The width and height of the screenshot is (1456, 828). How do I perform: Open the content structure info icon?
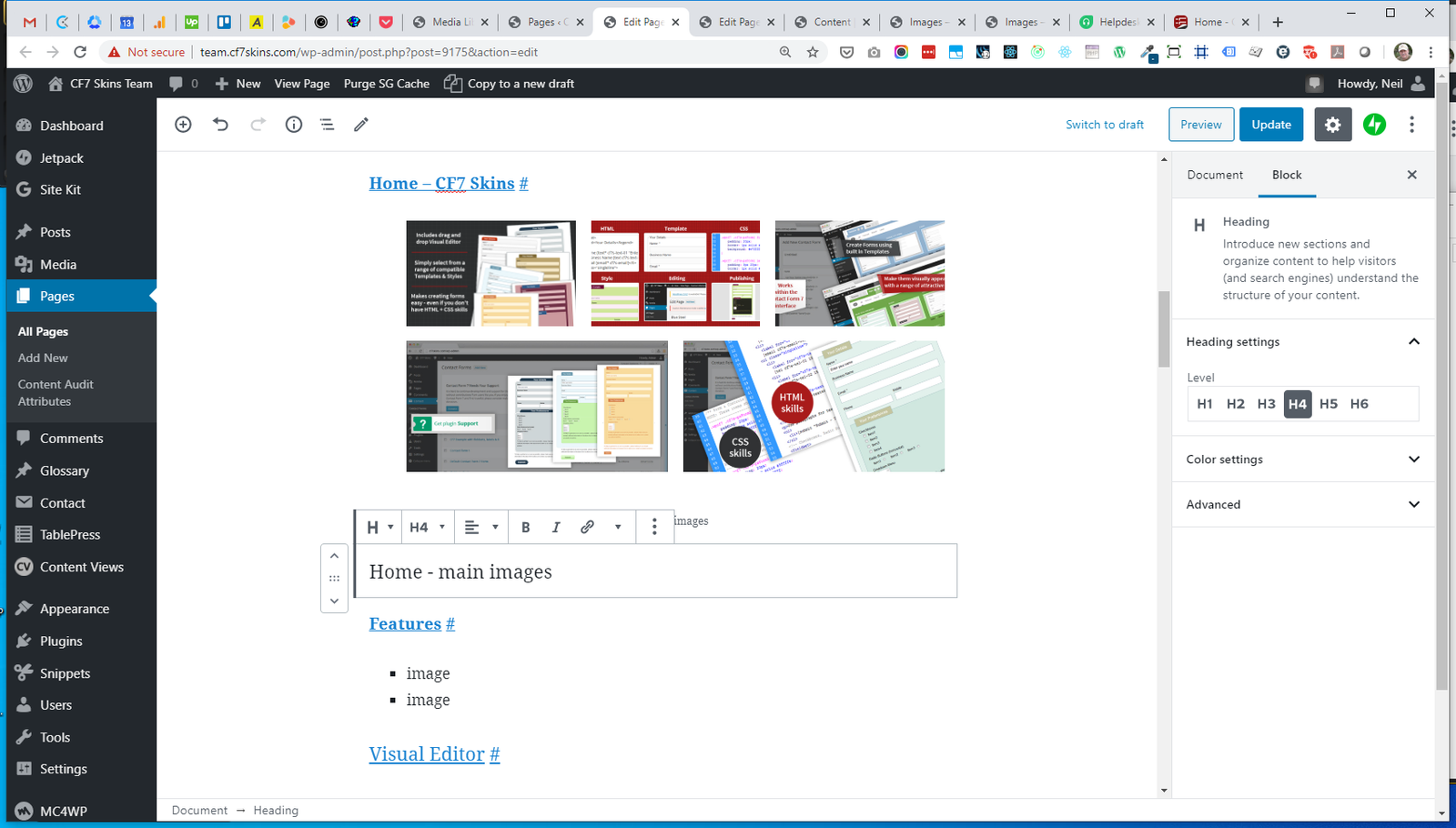pos(293,125)
